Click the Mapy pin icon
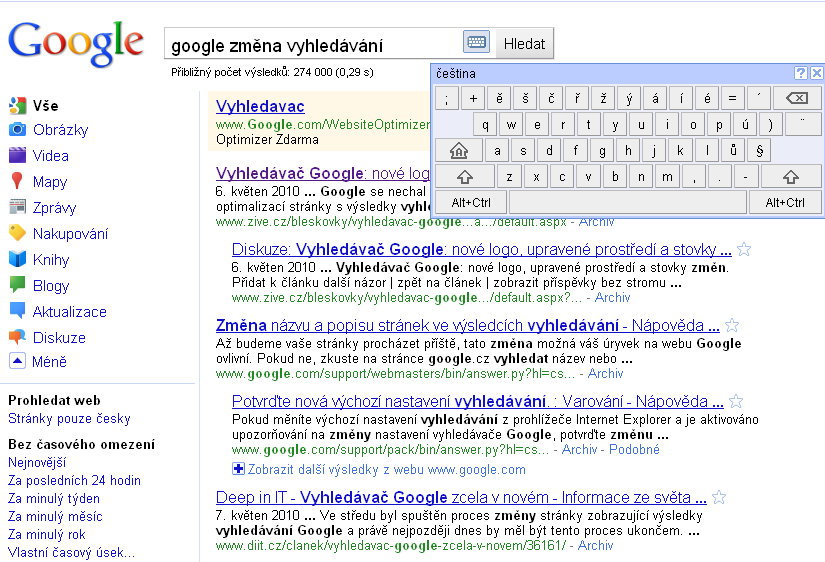825x562 pixels. pyautogui.click(x=17, y=181)
